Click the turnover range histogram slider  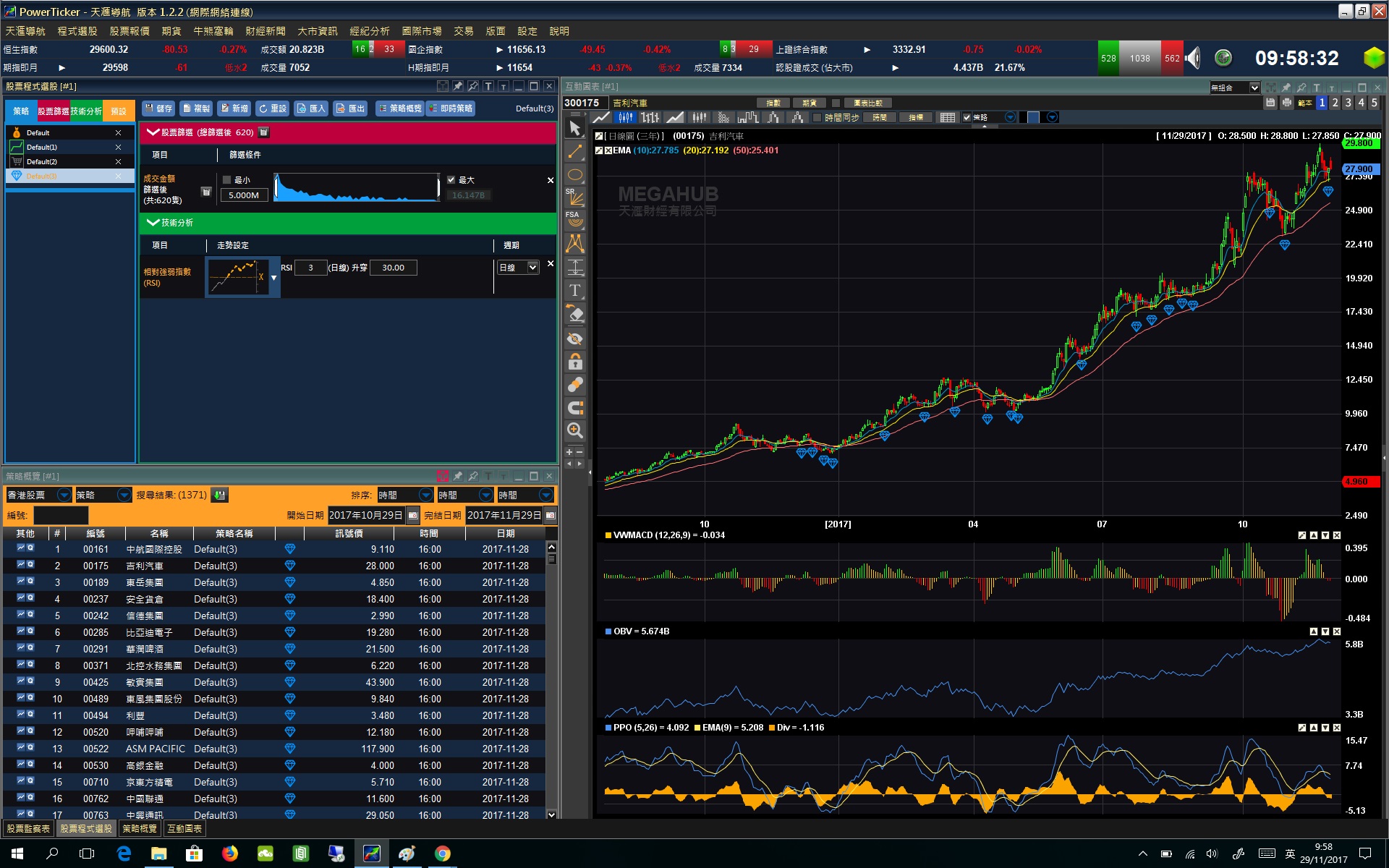357,187
